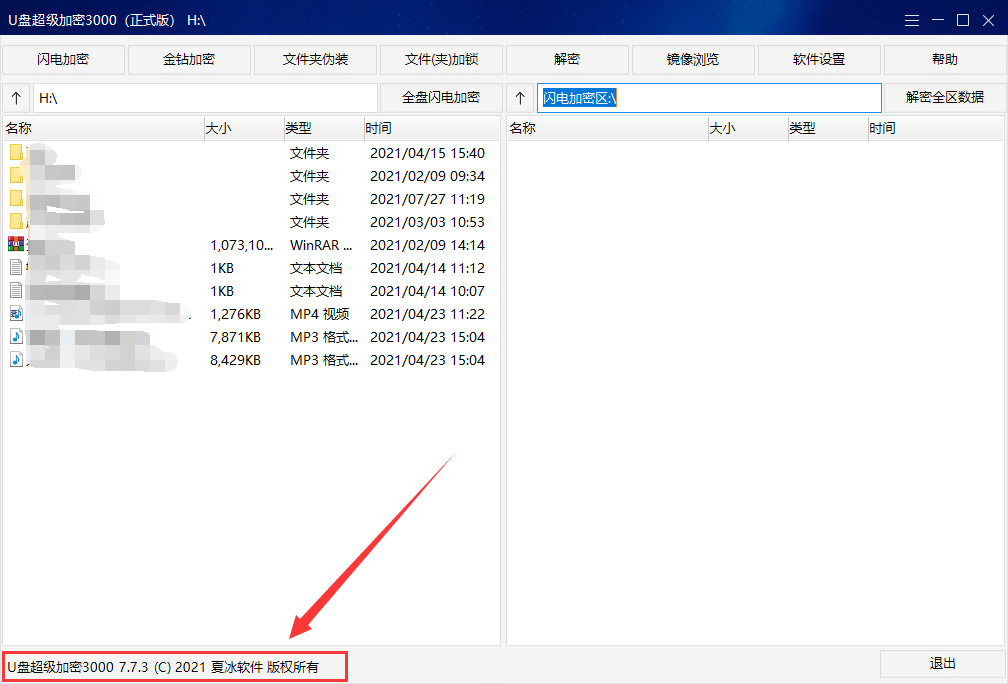The height and width of the screenshot is (684, 1008).
Task: Click the WinRAR ... type cell
Action: 321,245
